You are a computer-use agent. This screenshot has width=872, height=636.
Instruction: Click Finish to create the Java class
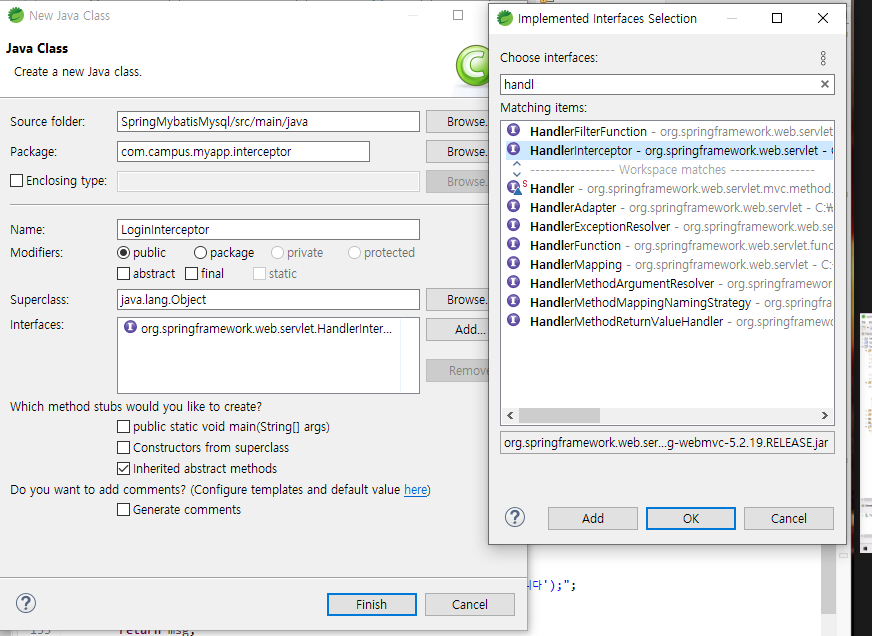(x=371, y=604)
